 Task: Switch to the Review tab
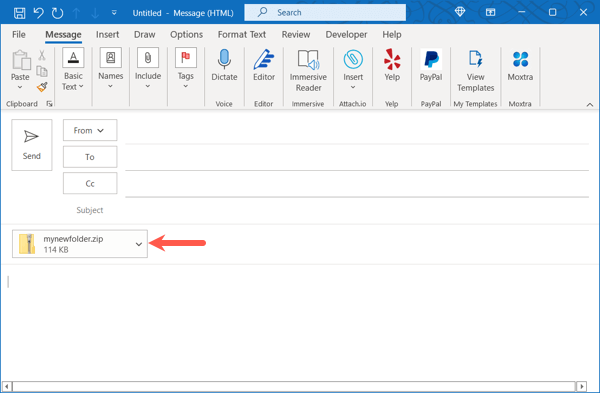(296, 34)
